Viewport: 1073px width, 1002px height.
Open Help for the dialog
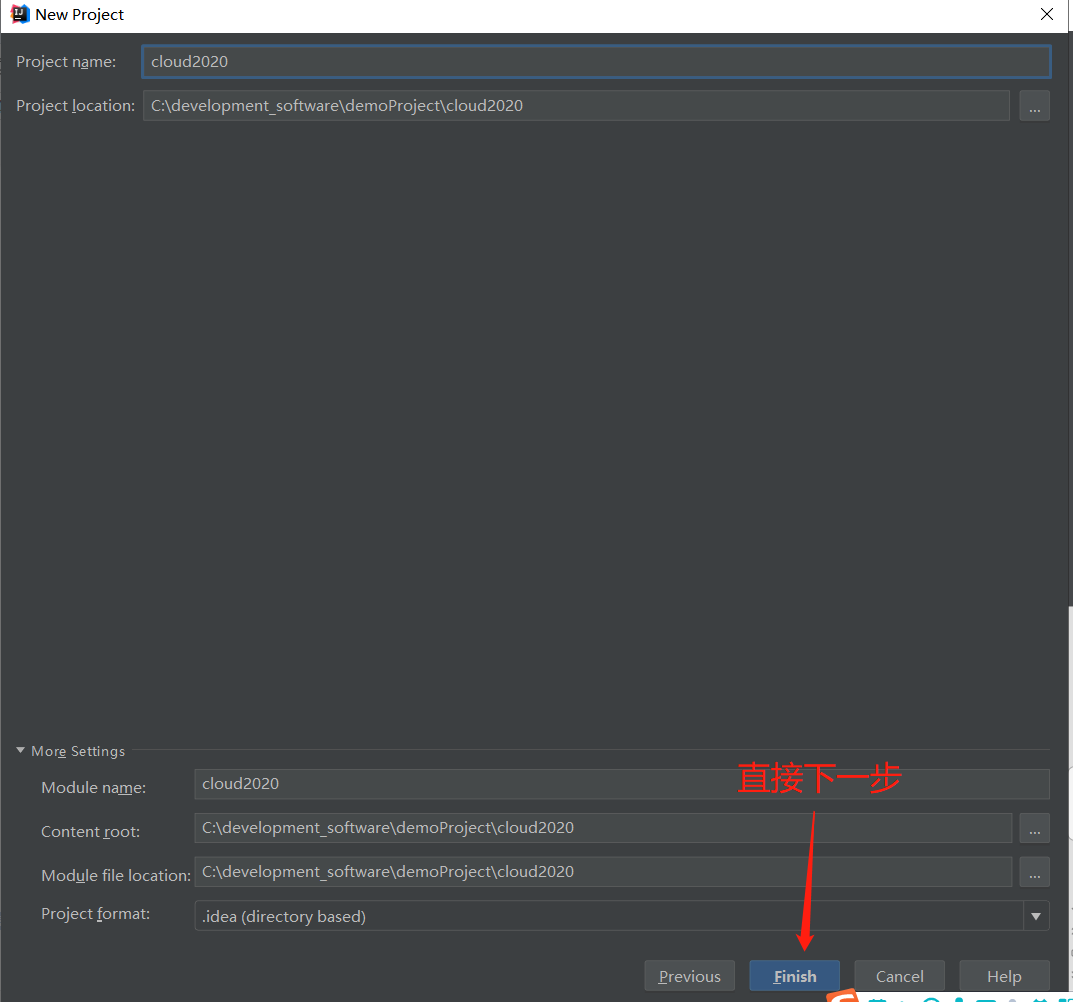[1004, 976]
